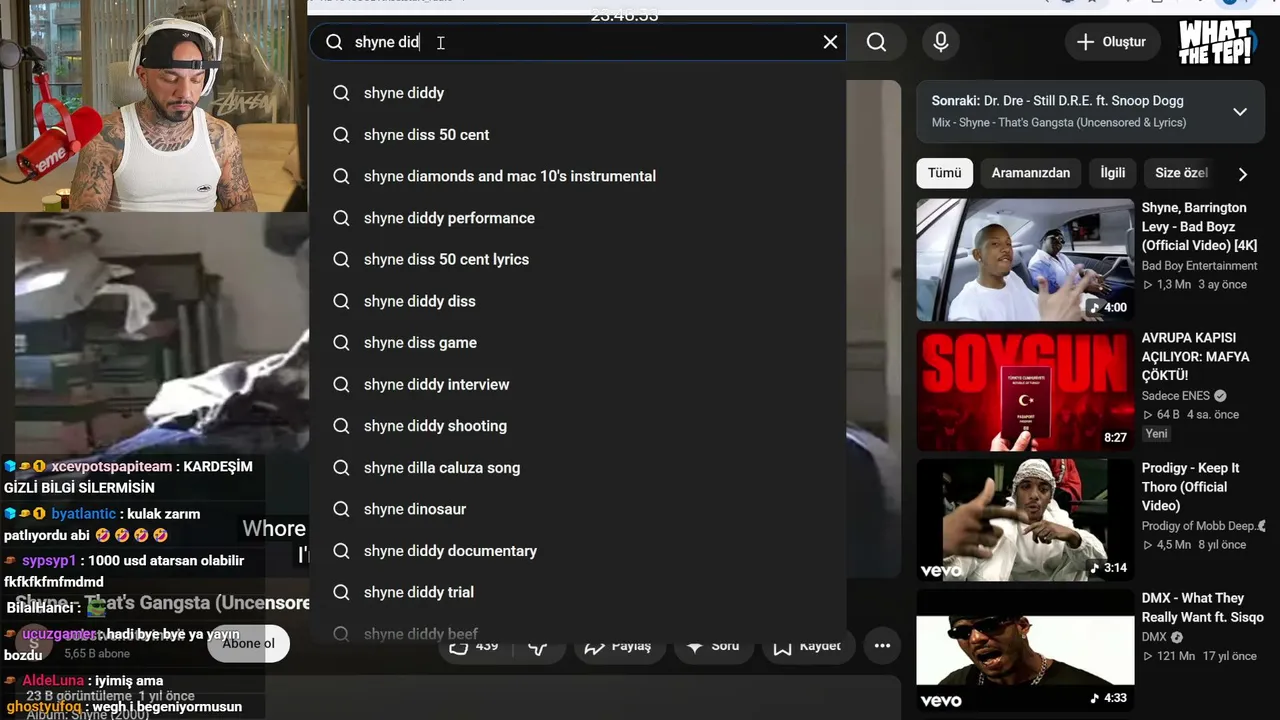Click the magnifier icon beside 'shyne diddy trial'
Image resolution: width=1280 pixels, height=720 pixels.
coord(341,592)
